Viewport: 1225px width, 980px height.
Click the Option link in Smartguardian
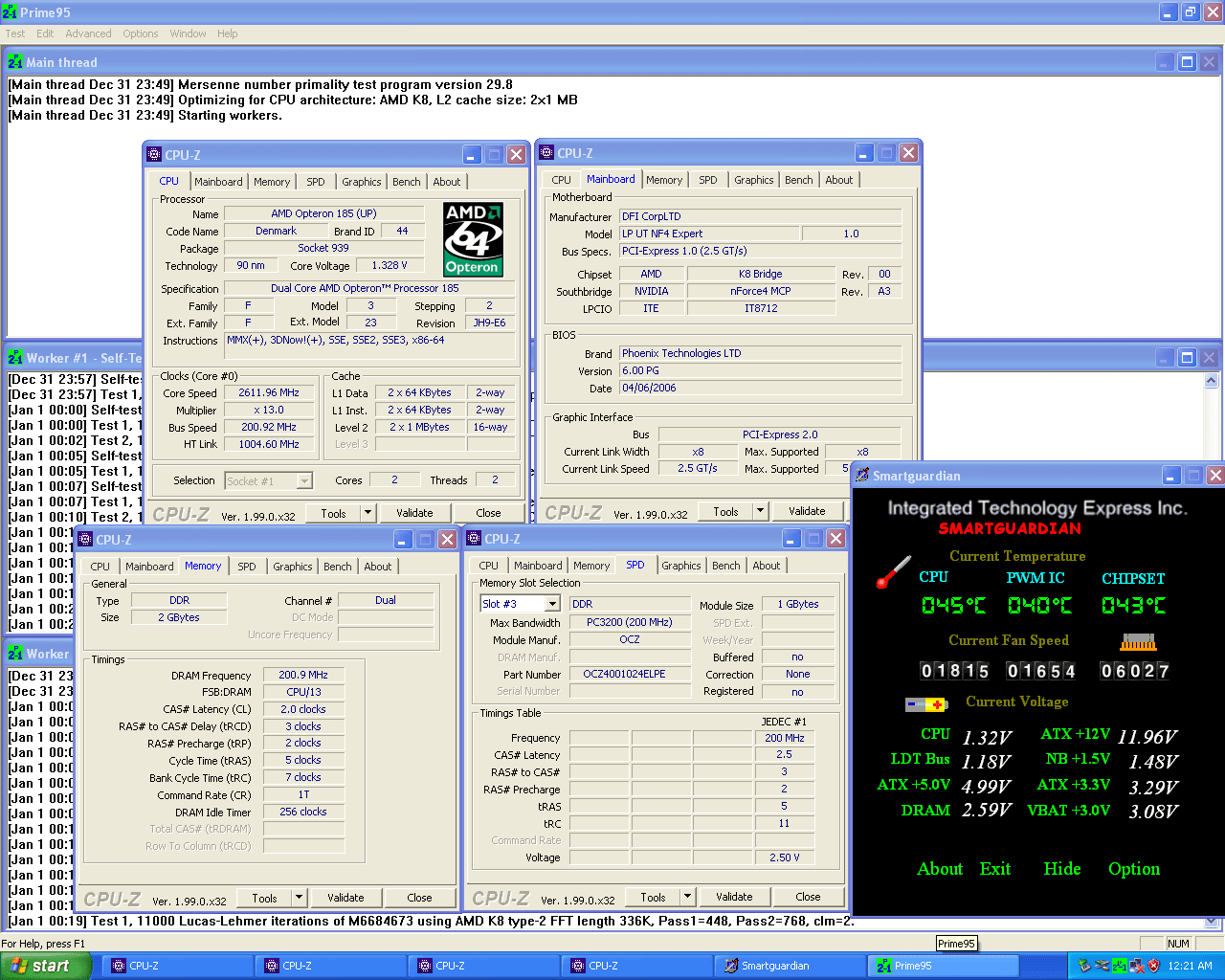[x=1134, y=869]
